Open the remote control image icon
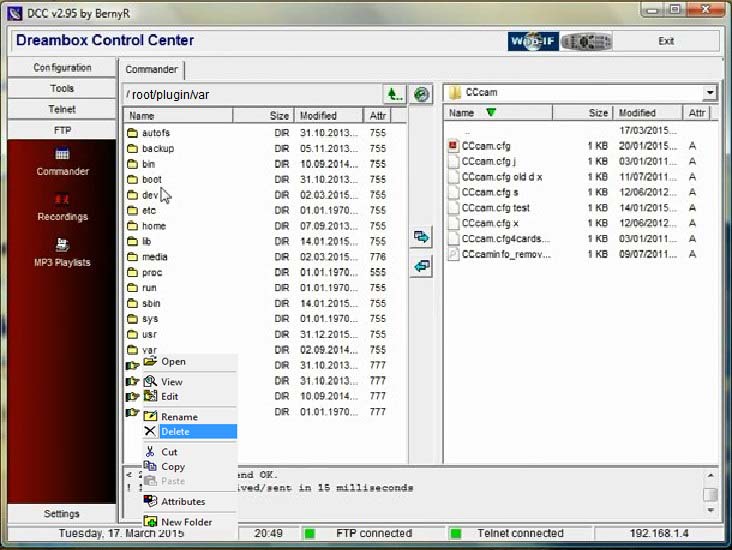Screen dimensions: 732x550 point(587,41)
